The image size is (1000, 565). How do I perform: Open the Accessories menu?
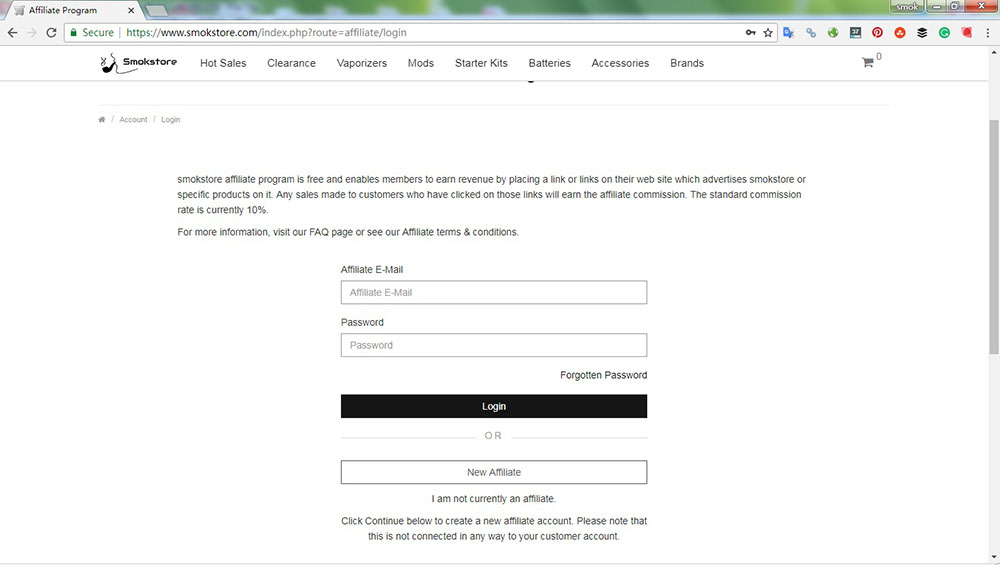(620, 63)
